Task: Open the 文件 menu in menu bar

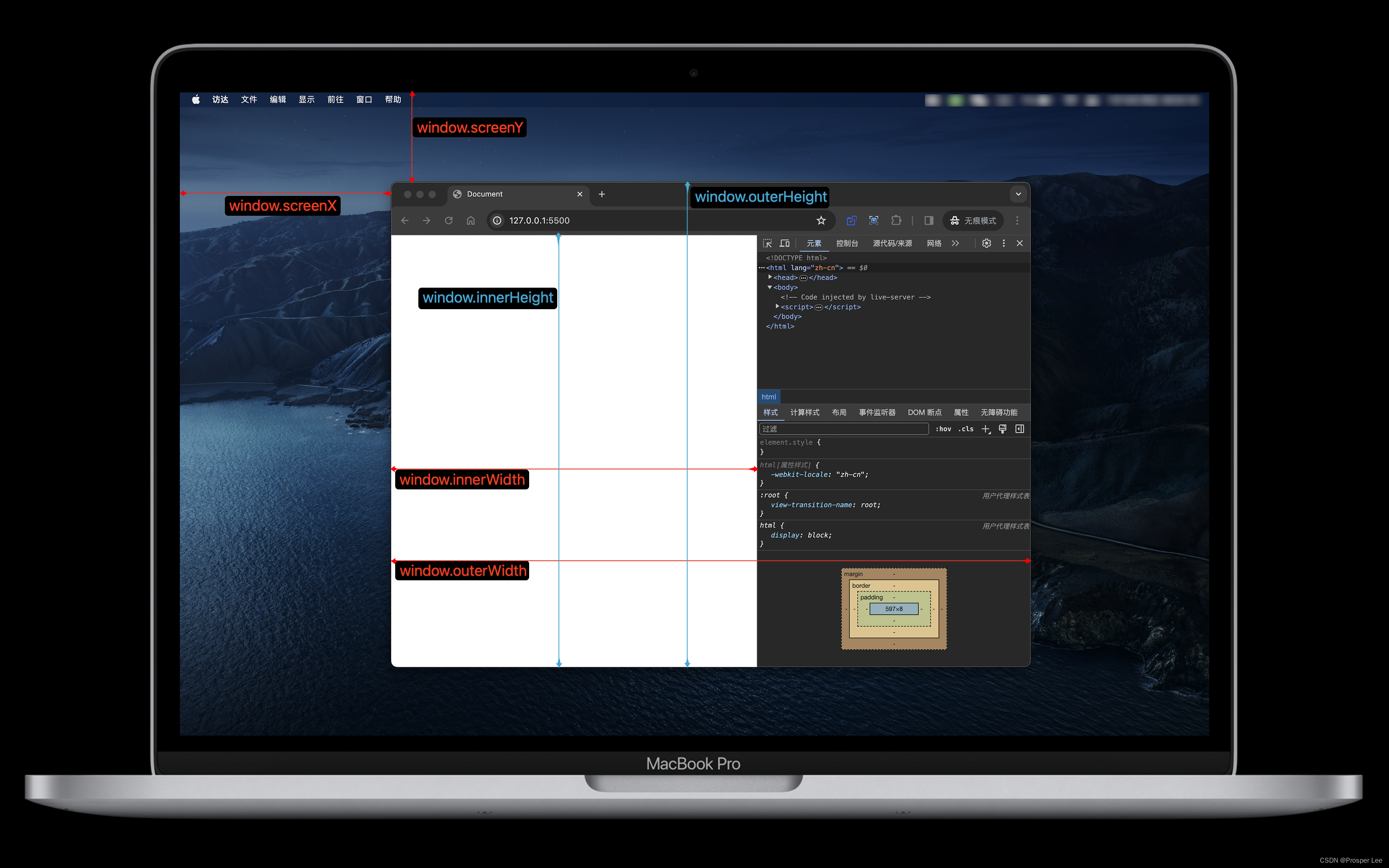Action: (249, 99)
